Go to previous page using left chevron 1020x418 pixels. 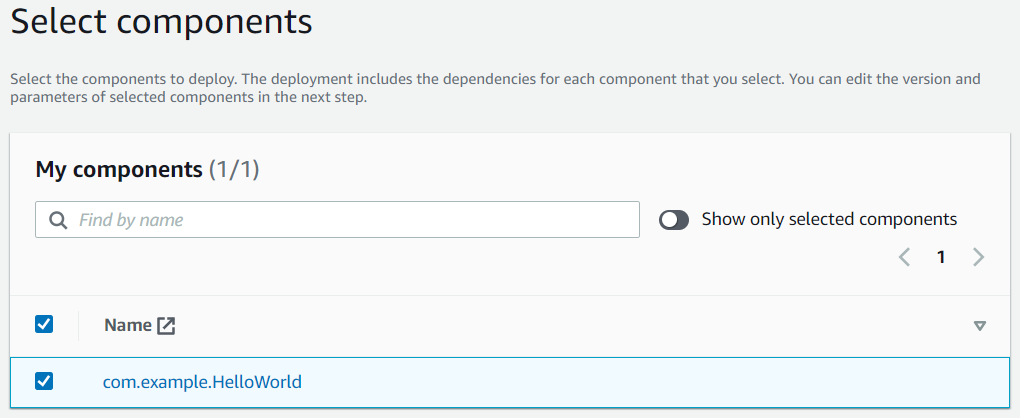pos(904,257)
